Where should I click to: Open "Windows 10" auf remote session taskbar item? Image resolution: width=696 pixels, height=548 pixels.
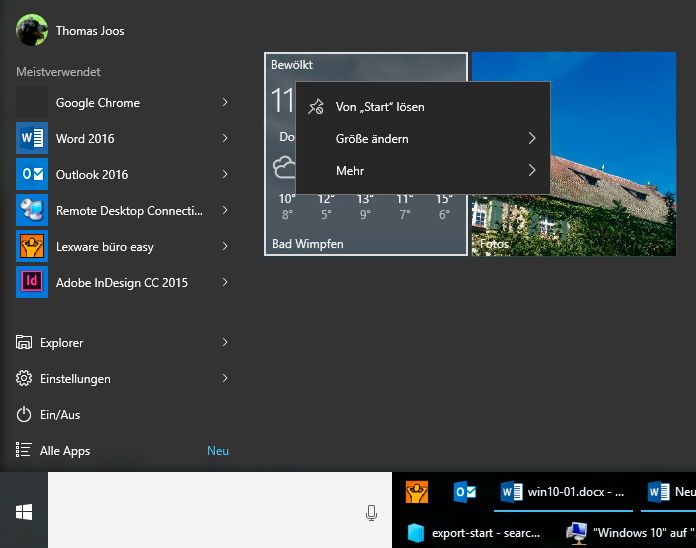pyautogui.click(x=630, y=532)
